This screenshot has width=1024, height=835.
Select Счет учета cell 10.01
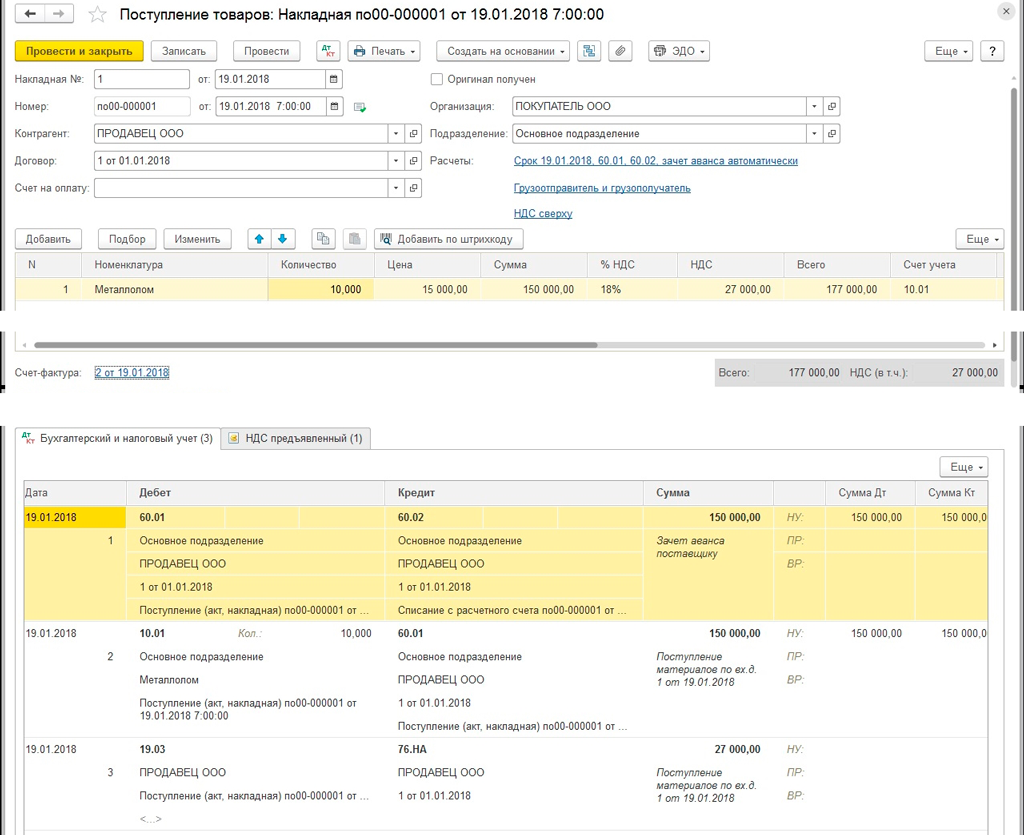coord(944,289)
